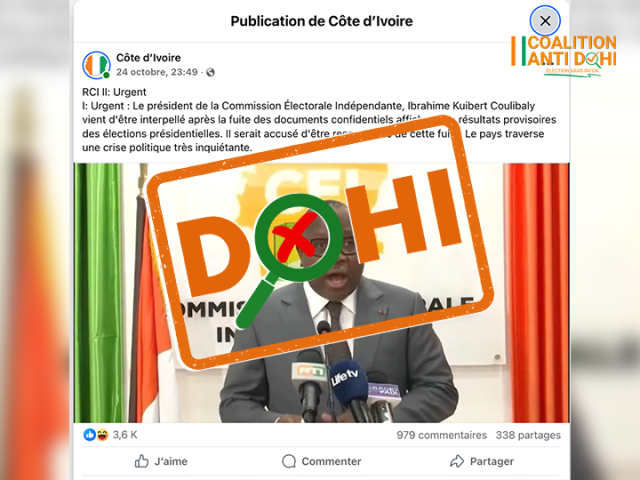Open the post's CEI press conference image
The width and height of the screenshot is (640, 480).
[321, 293]
